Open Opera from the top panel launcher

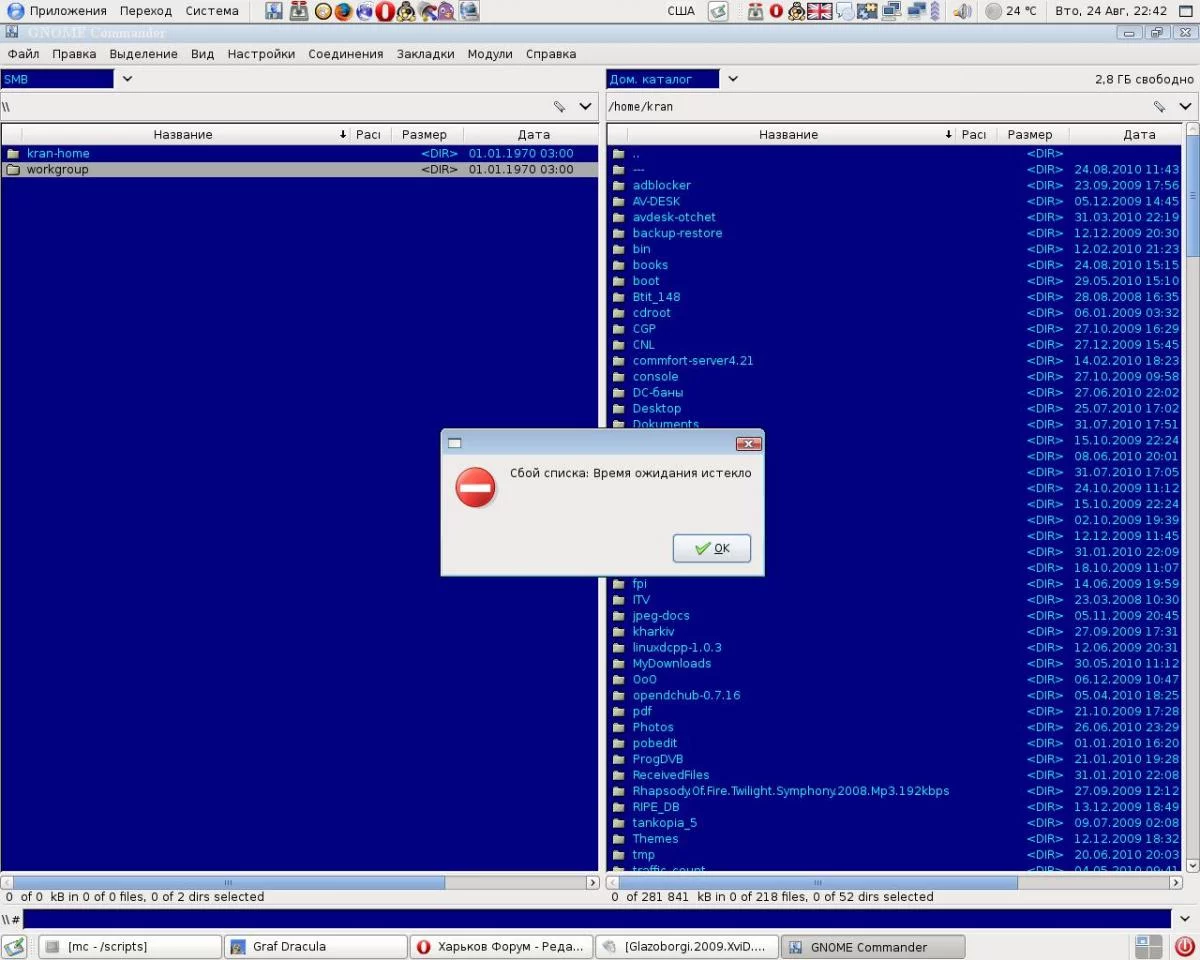[x=385, y=11]
